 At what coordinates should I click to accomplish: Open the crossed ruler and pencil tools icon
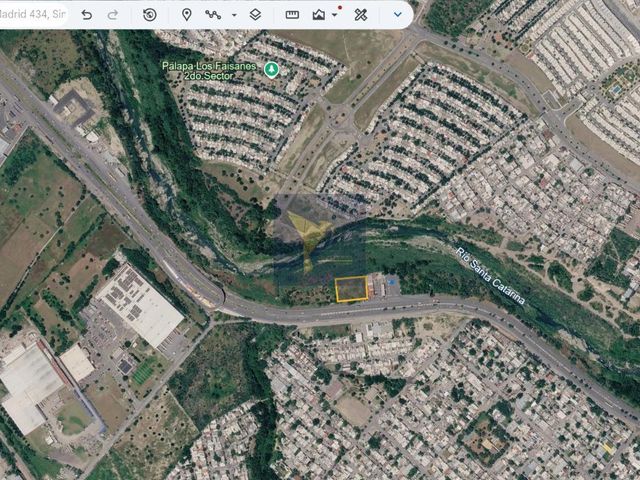click(360, 15)
